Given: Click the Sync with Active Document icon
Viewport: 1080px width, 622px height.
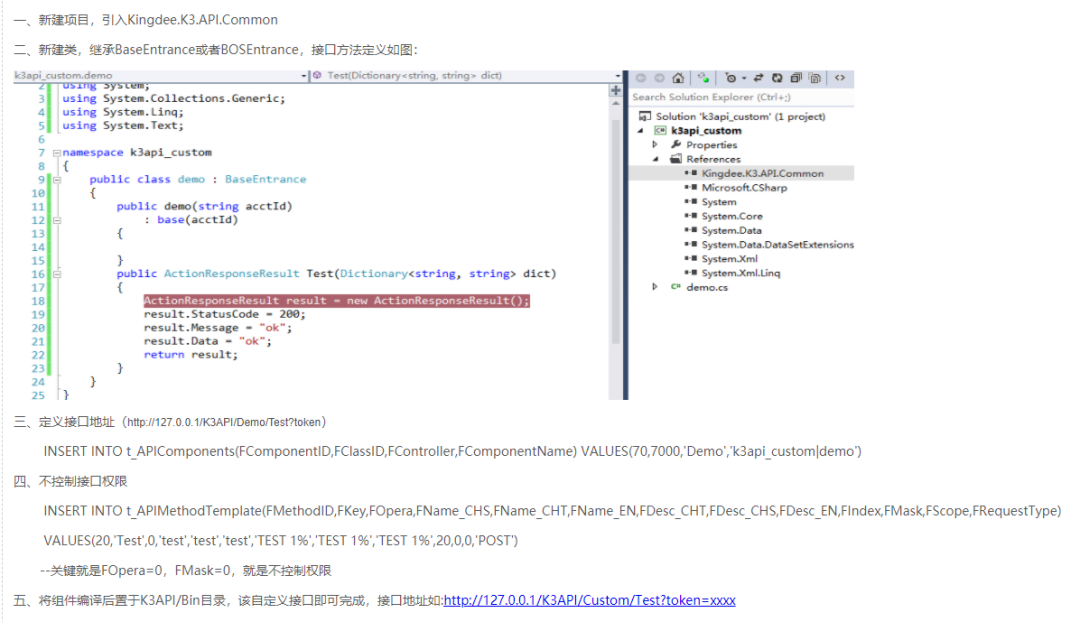Looking at the screenshot, I should coord(758,78).
